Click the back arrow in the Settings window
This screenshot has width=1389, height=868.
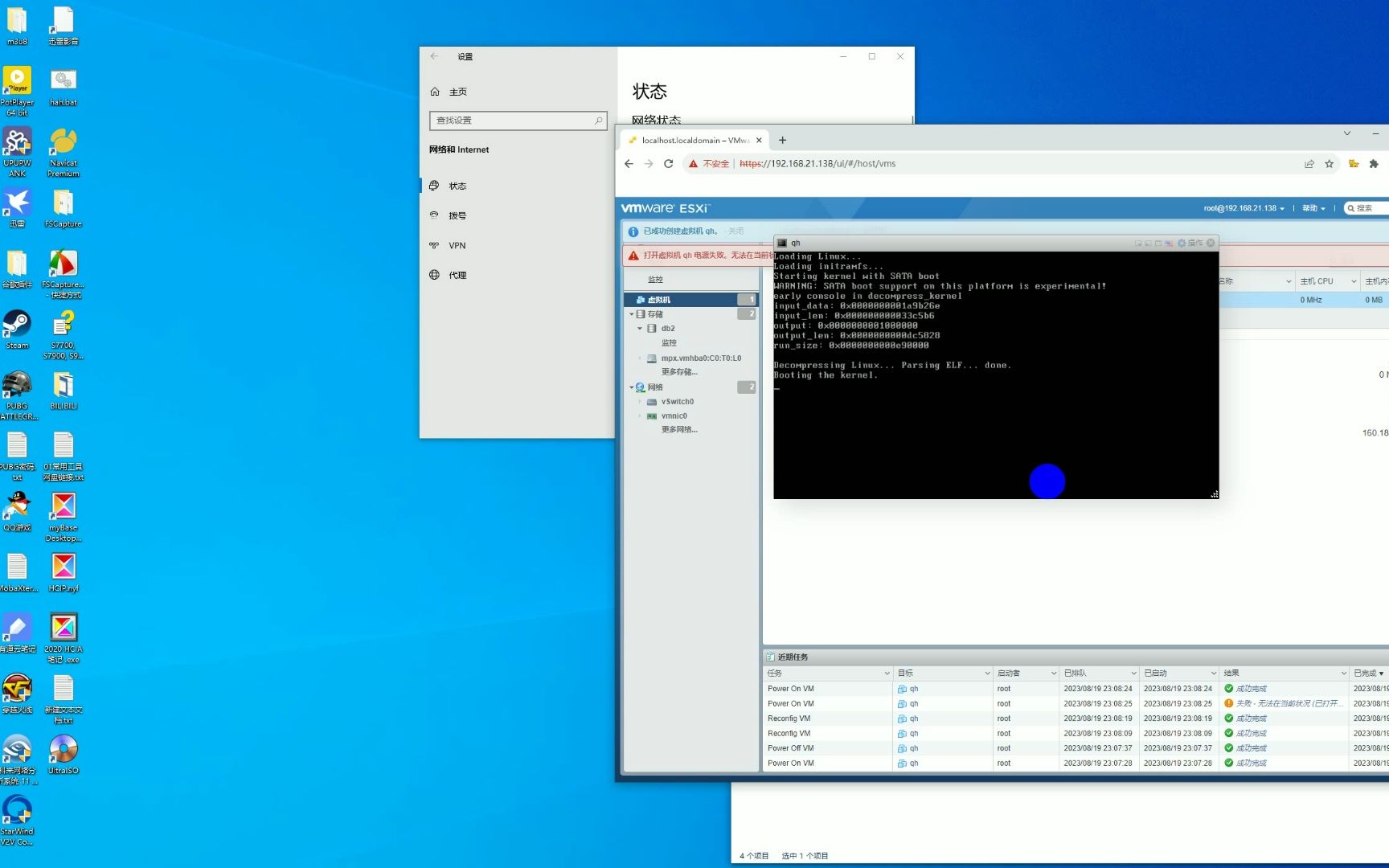point(434,56)
